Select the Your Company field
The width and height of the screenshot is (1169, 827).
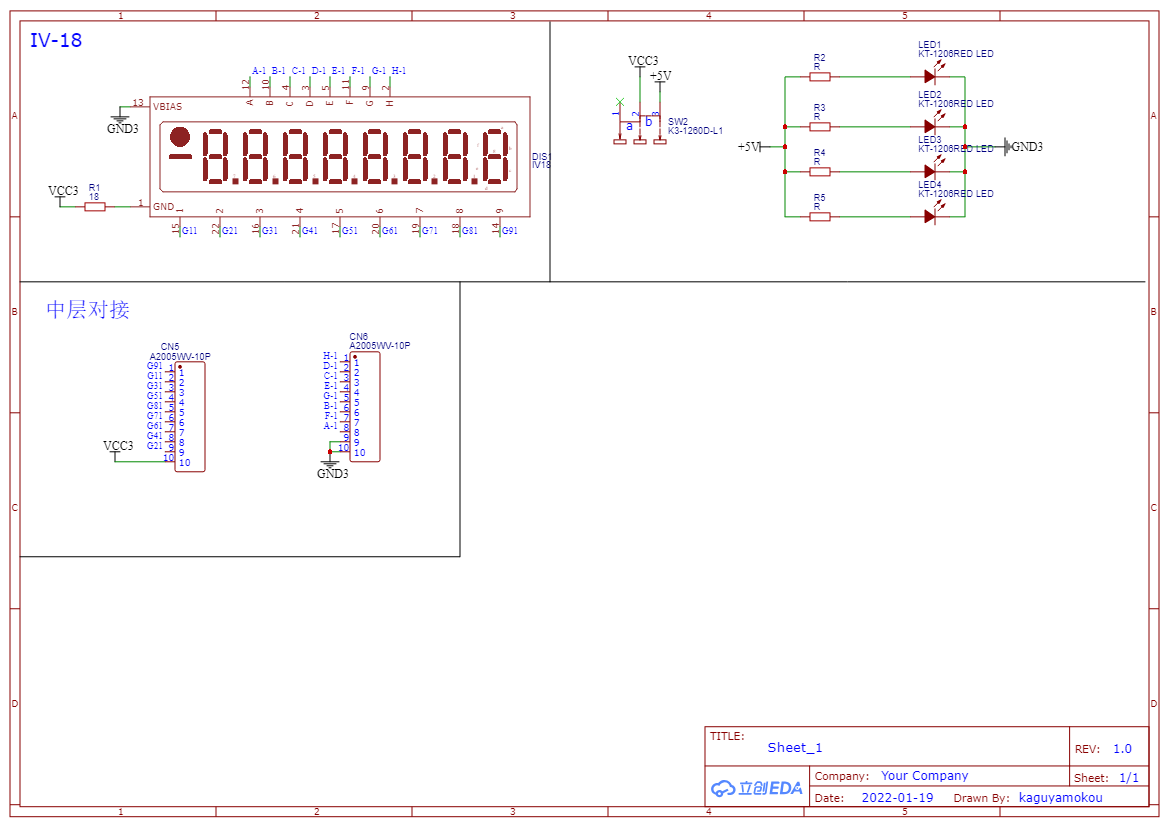[924, 776]
